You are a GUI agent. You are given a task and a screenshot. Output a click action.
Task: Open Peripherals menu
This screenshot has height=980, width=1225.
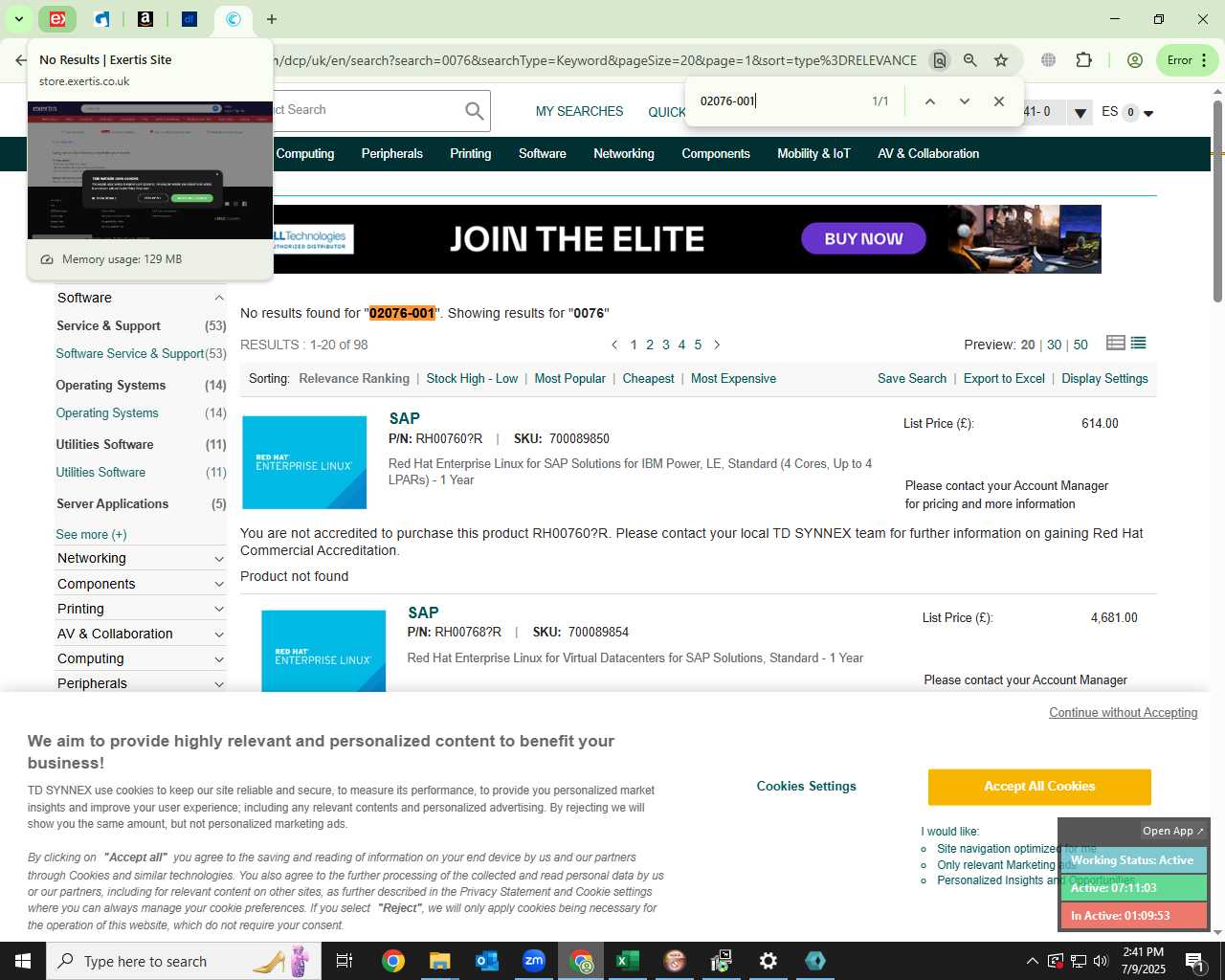point(392,153)
